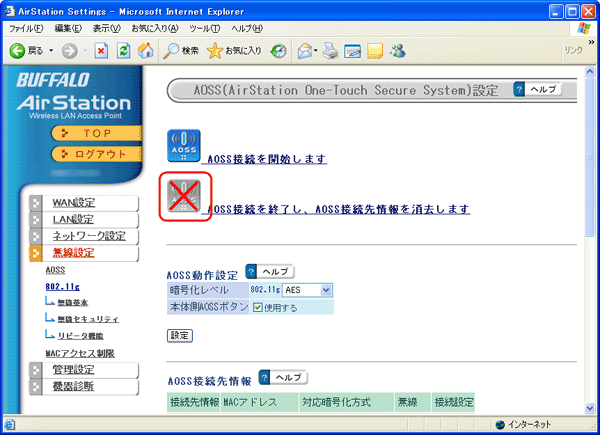Click the grey AOSS disconnect icon
This screenshot has height=435, width=600.
point(184,196)
